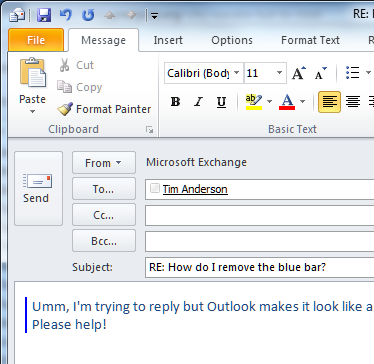This screenshot has width=374, height=364.
Task: Undo the last action
Action: point(66,15)
